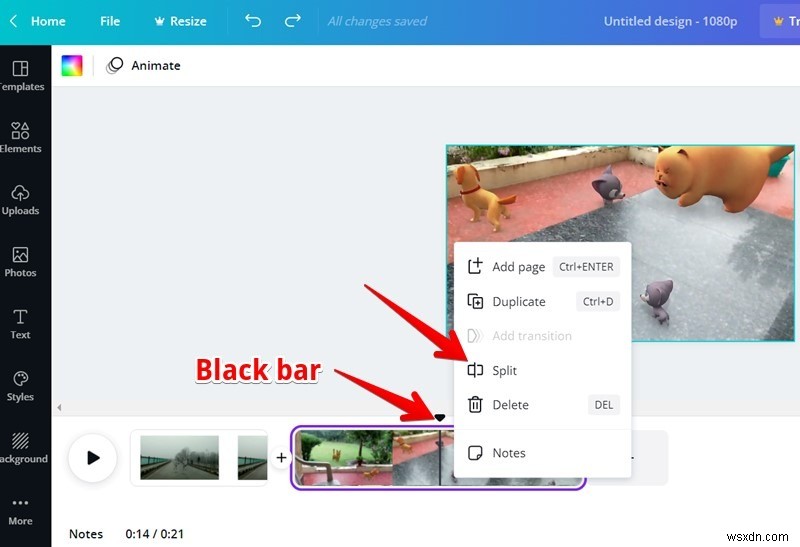
Task: Click the 0:14 / 0:21 time display
Action: pyautogui.click(x=155, y=534)
